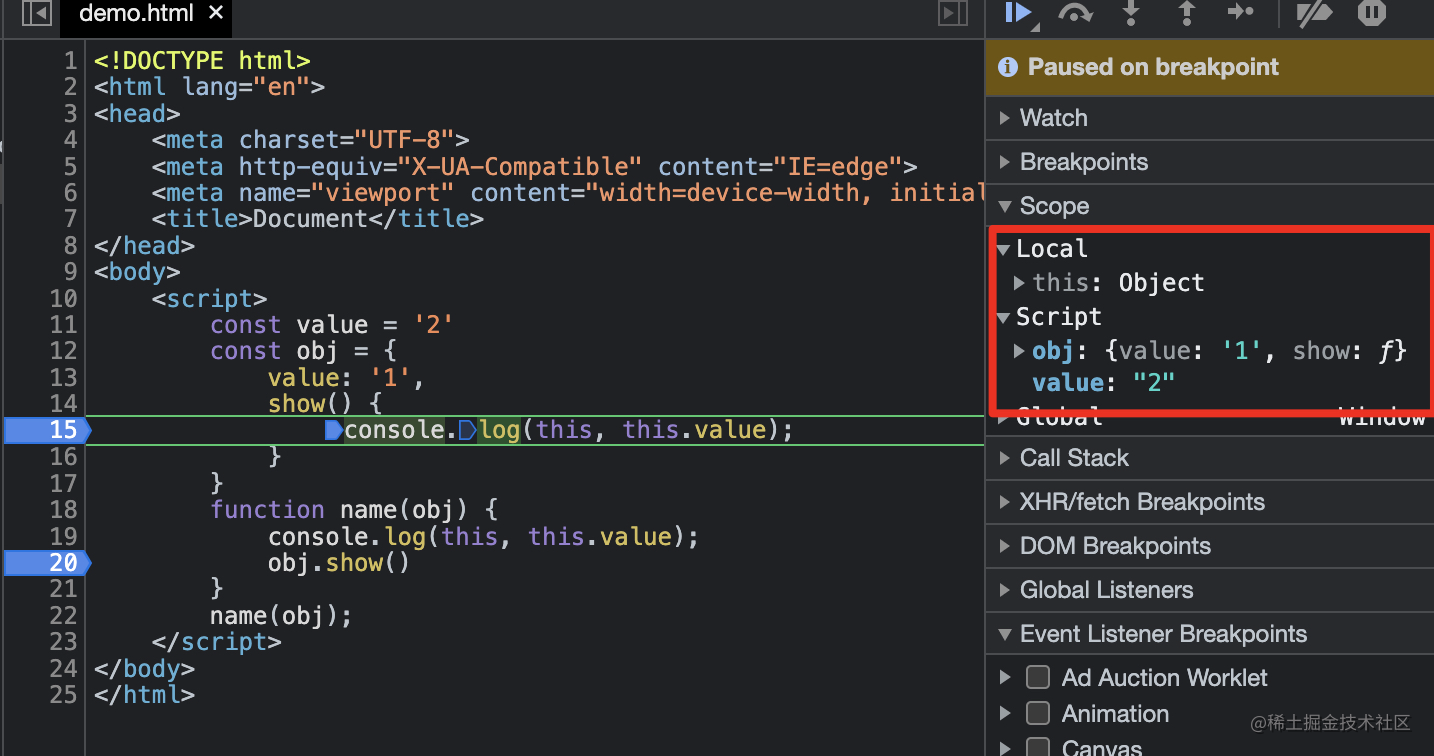Image resolution: width=1434 pixels, height=756 pixels.
Task: Click the Step arrow icon
Action: pyautogui.click(x=1240, y=12)
